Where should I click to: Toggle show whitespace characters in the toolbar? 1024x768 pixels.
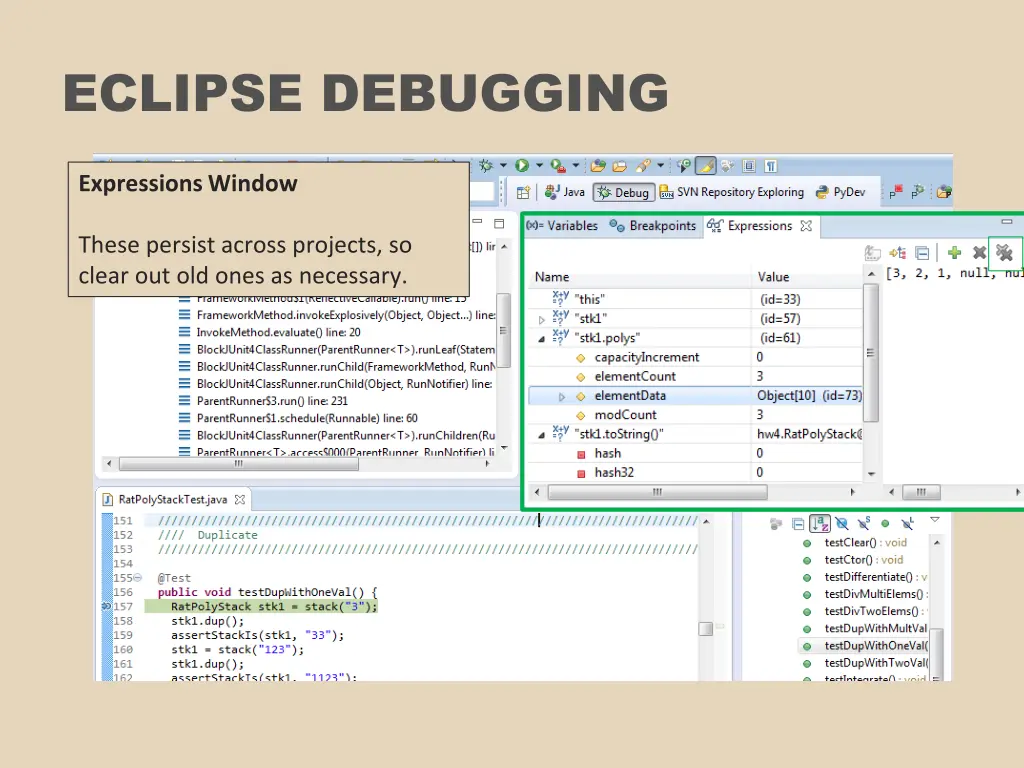769,165
